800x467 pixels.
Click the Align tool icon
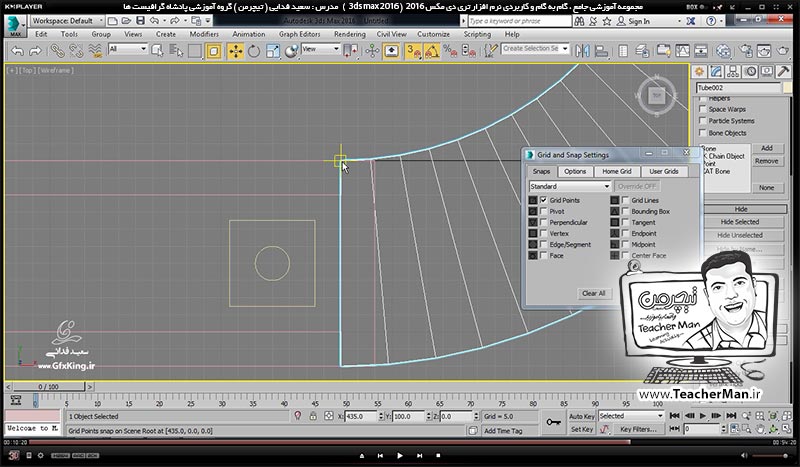pos(602,51)
